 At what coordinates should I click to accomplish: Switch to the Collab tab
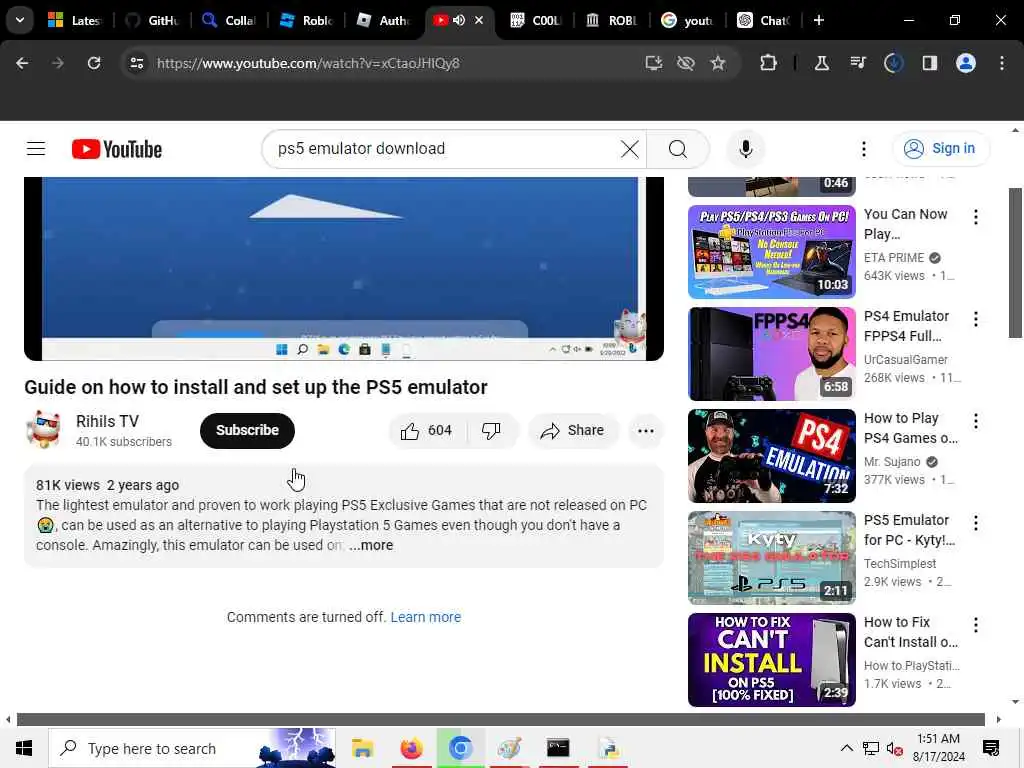click(x=230, y=20)
